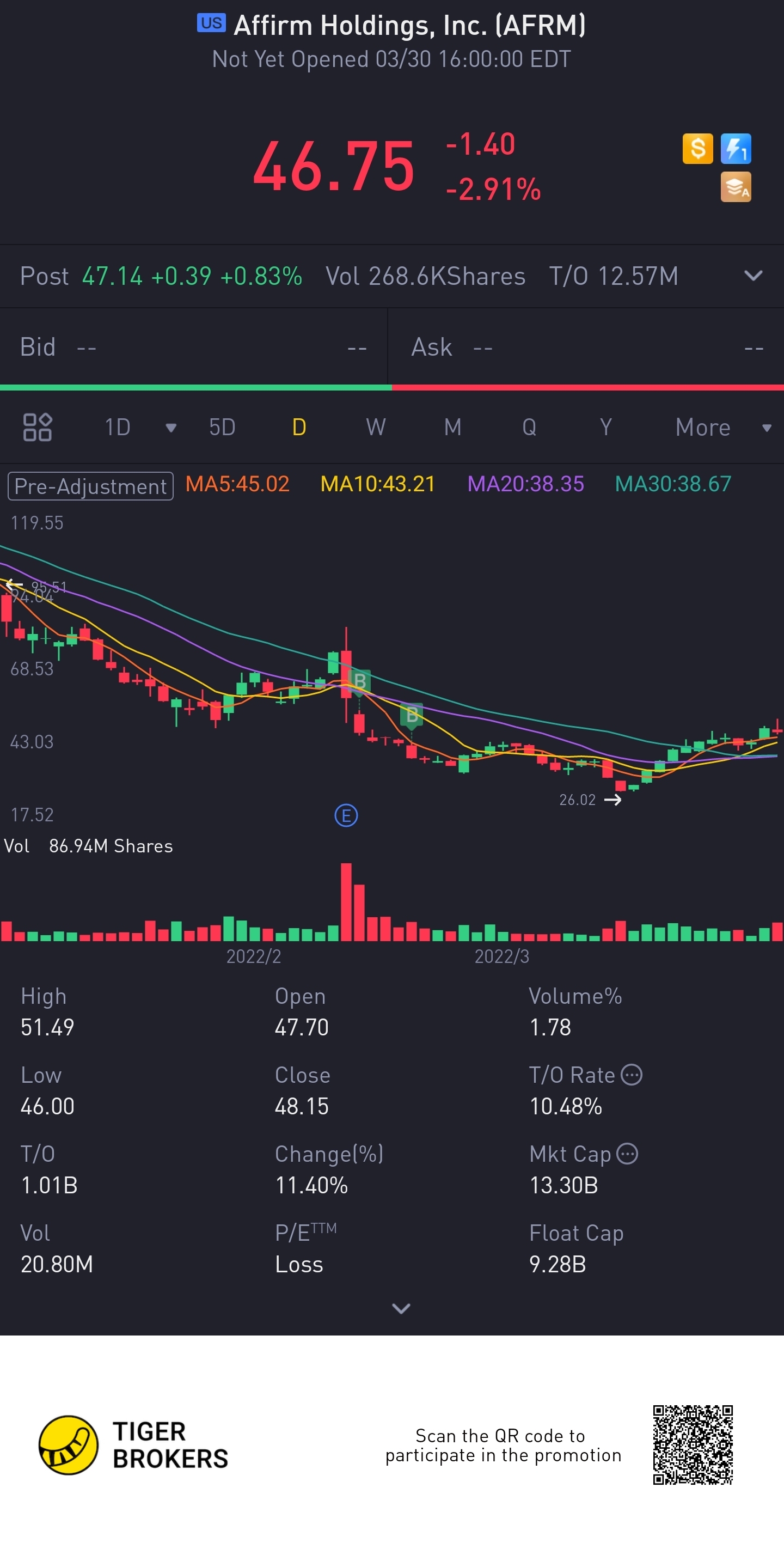Viewport: 784px width, 1555px height.
Task: Select the Q quarterly chart tab
Action: 529,428
